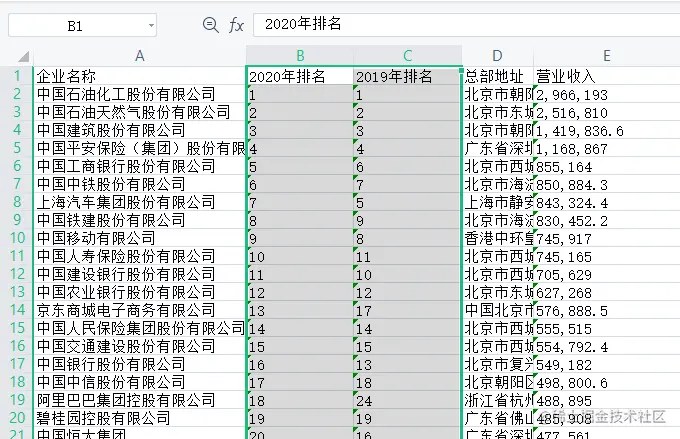The width and height of the screenshot is (680, 439).
Task: Select row 14 header
Action: pos(17,309)
